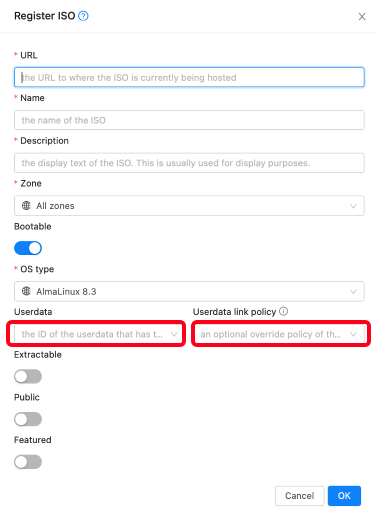This screenshot has height=520, width=377.
Task: Enable the Extractable switch
Action: [x=28, y=377]
